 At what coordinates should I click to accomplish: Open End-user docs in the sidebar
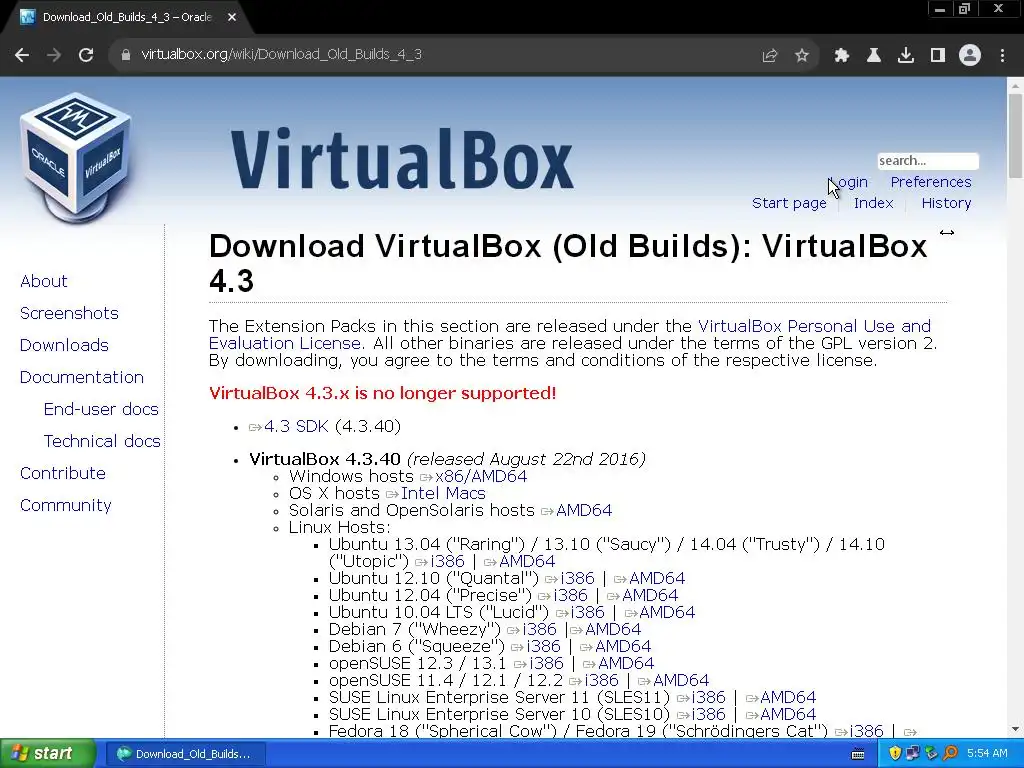101,409
